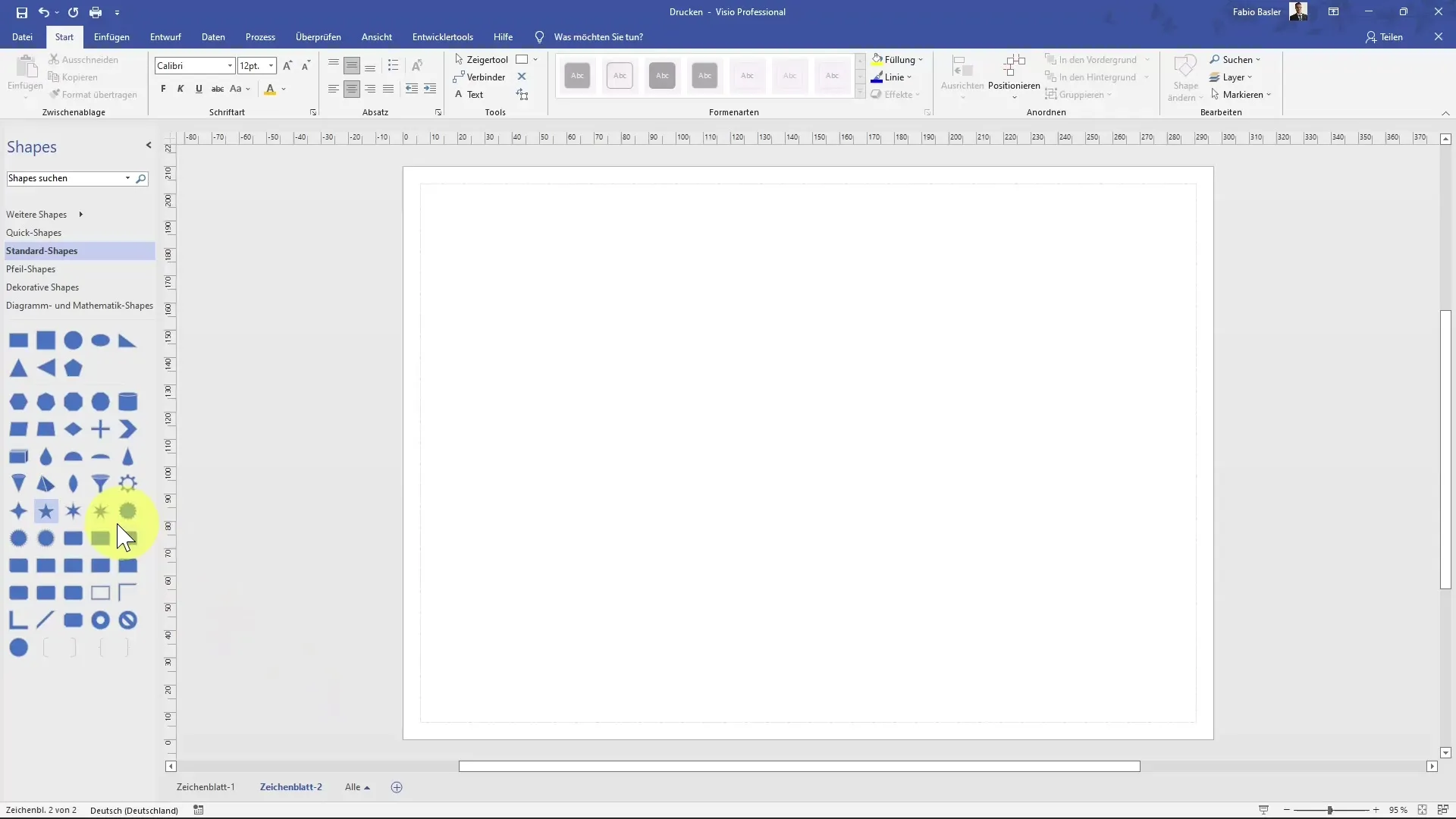The height and width of the screenshot is (819, 1456).
Task: Switch to the Ansicht tab
Action: pyautogui.click(x=377, y=36)
